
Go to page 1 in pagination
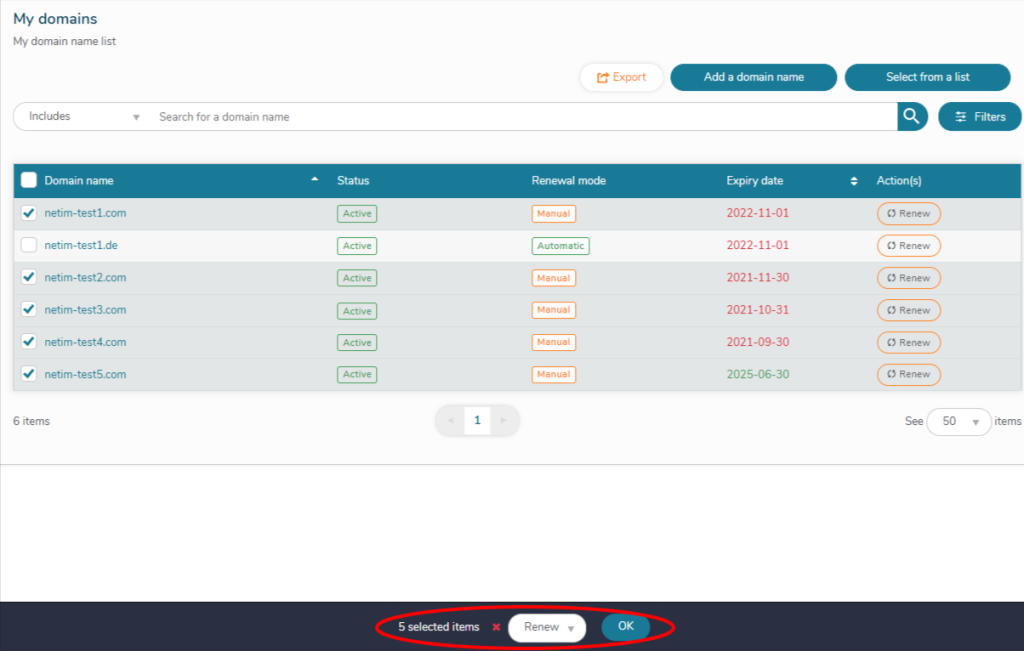click(477, 421)
